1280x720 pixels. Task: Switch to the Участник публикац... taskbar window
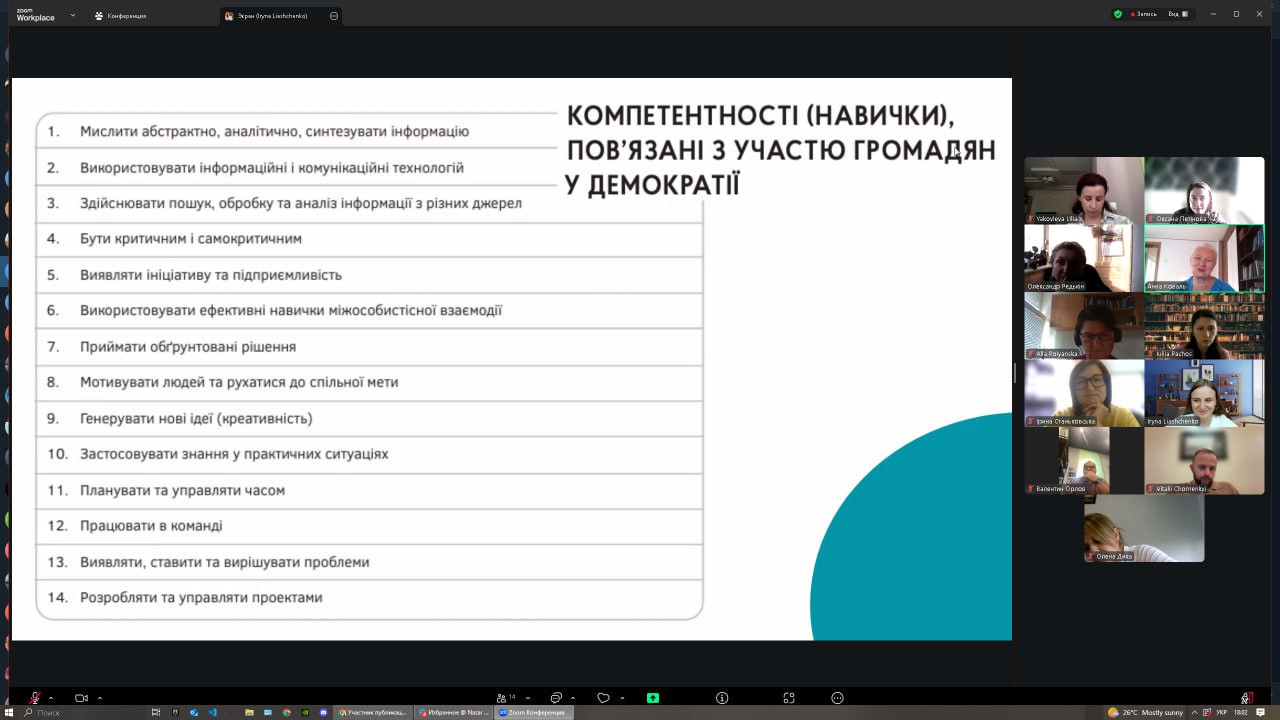click(373, 712)
